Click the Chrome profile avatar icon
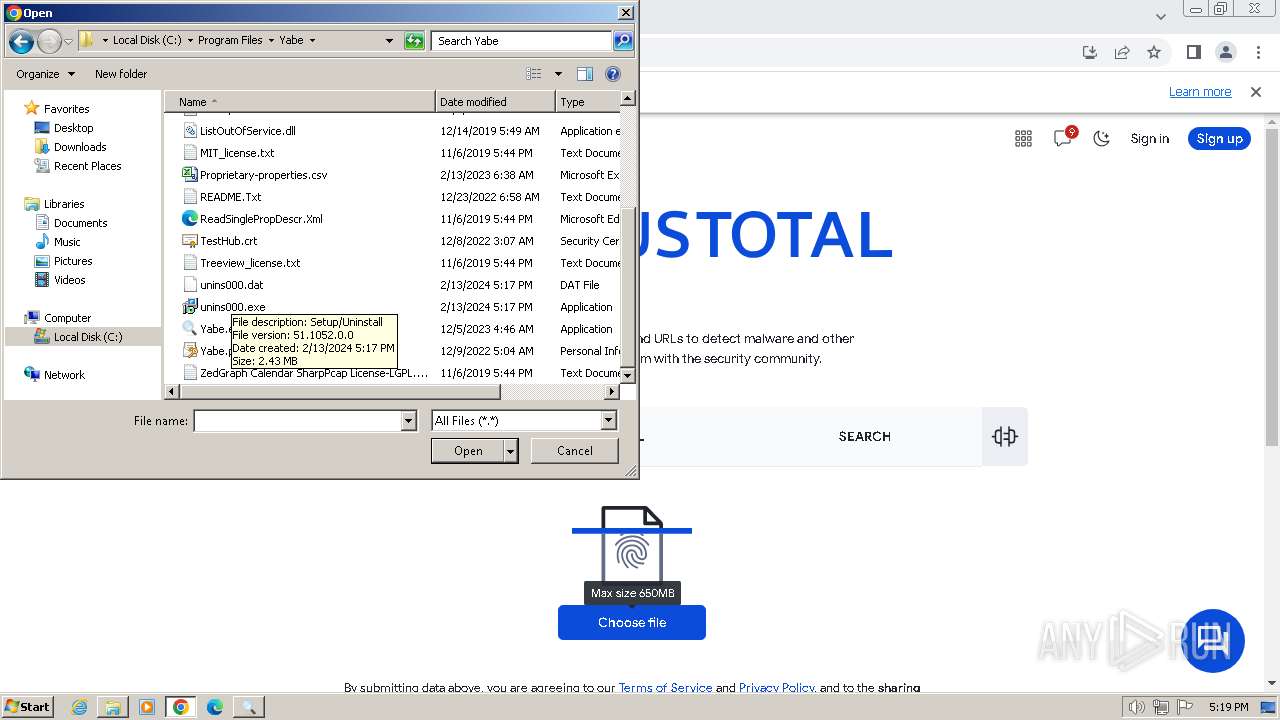 [1226, 52]
